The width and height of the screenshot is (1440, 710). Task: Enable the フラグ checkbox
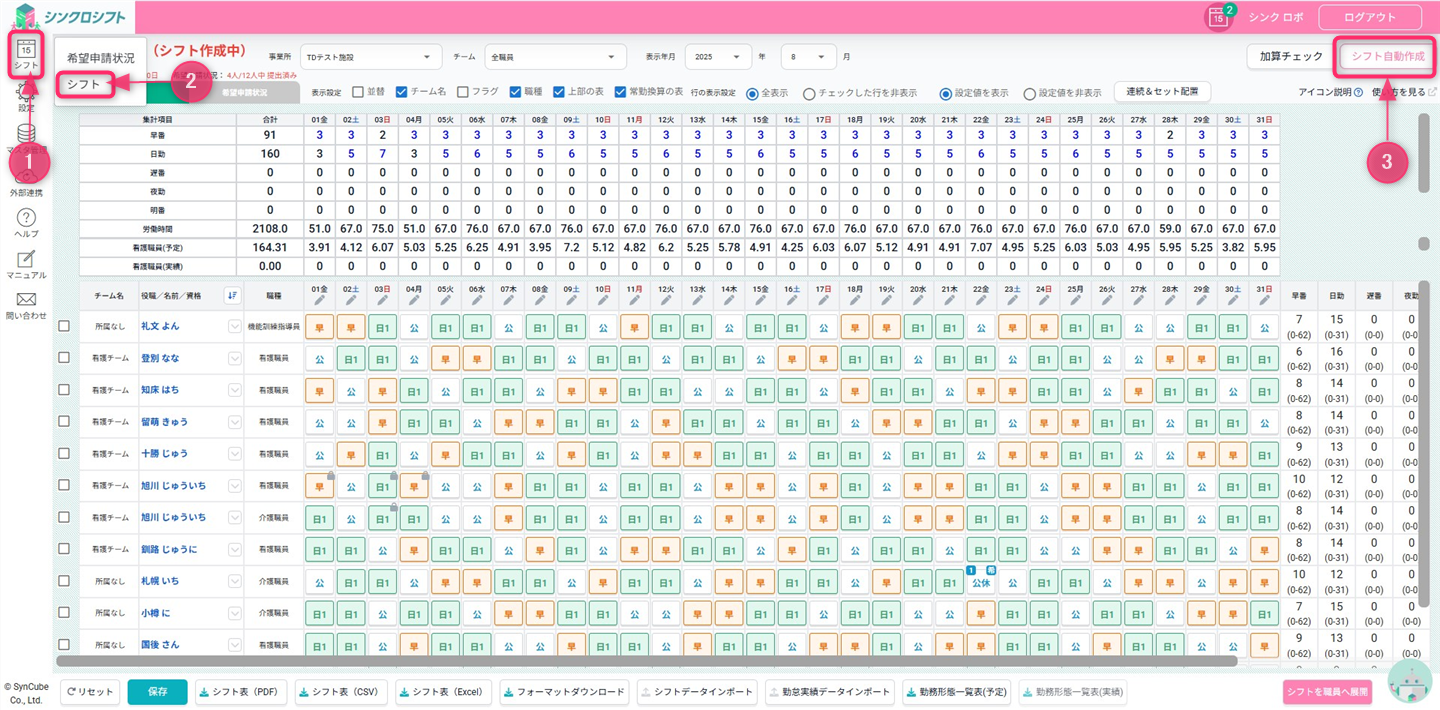tap(462, 92)
